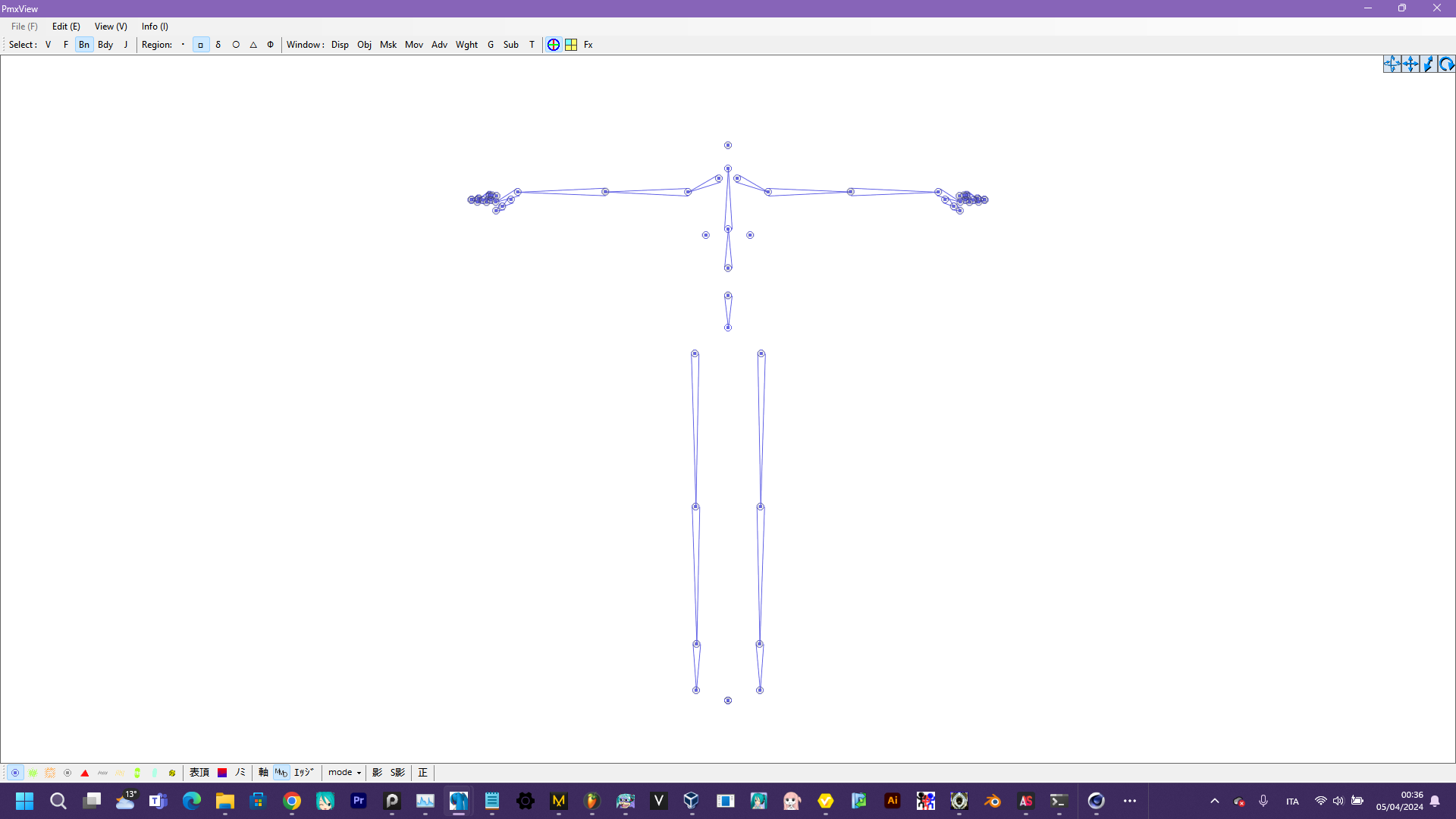The width and height of the screenshot is (1456, 819).
Task: Open the Wght window
Action: pos(466,45)
